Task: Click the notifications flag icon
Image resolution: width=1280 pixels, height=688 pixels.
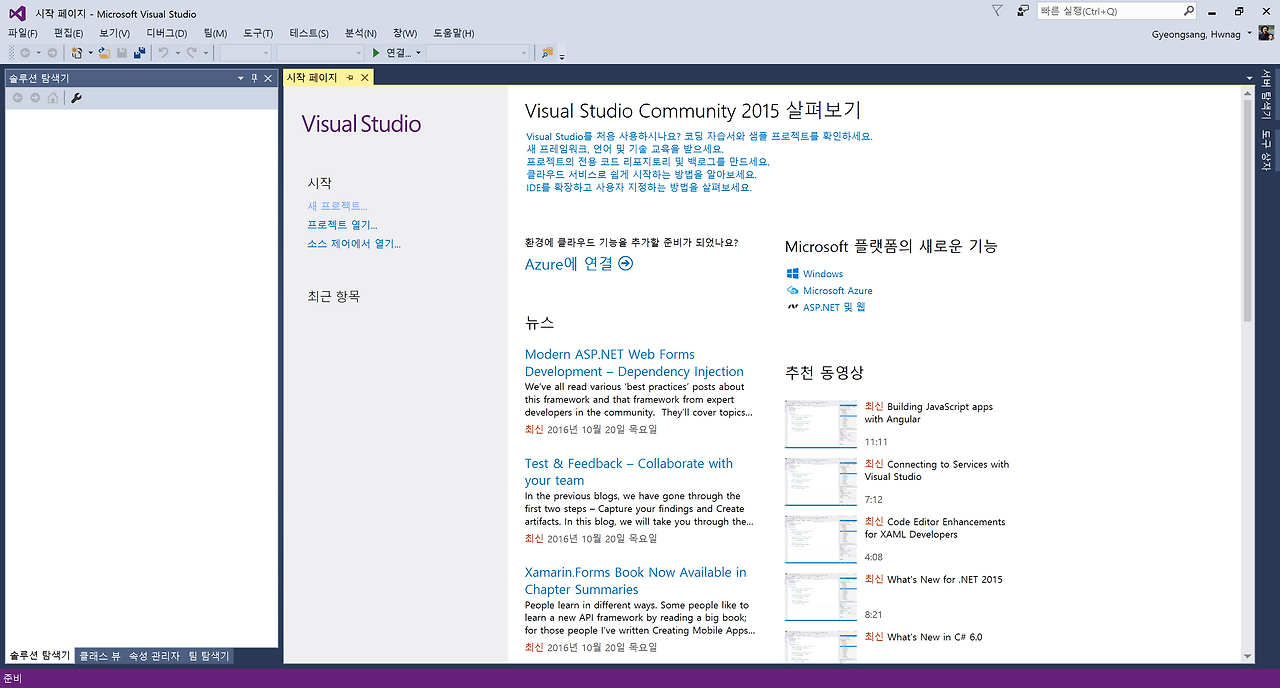Action: pyautogui.click(x=997, y=11)
